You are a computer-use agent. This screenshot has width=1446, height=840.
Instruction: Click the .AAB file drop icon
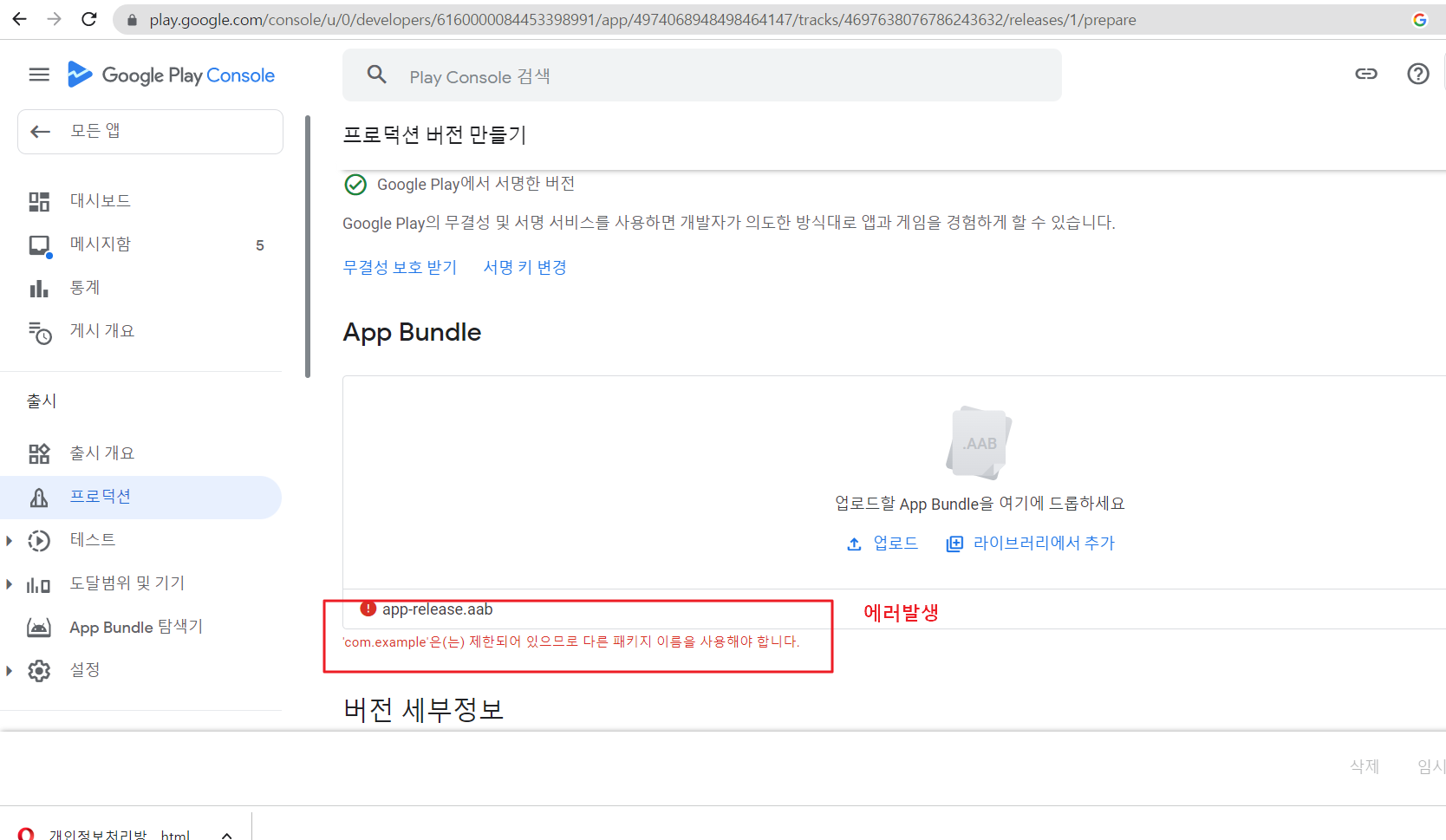coord(980,442)
